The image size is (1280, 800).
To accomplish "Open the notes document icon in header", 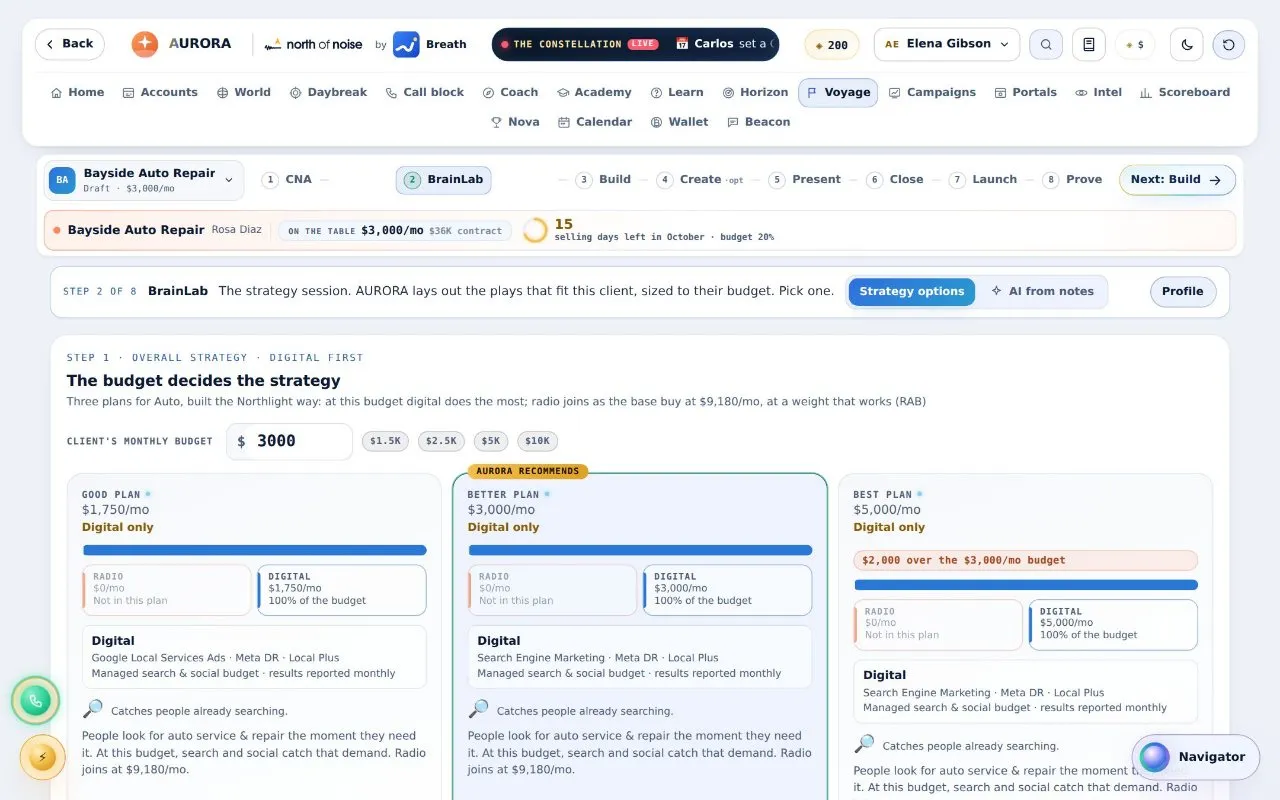I will click(x=1089, y=44).
